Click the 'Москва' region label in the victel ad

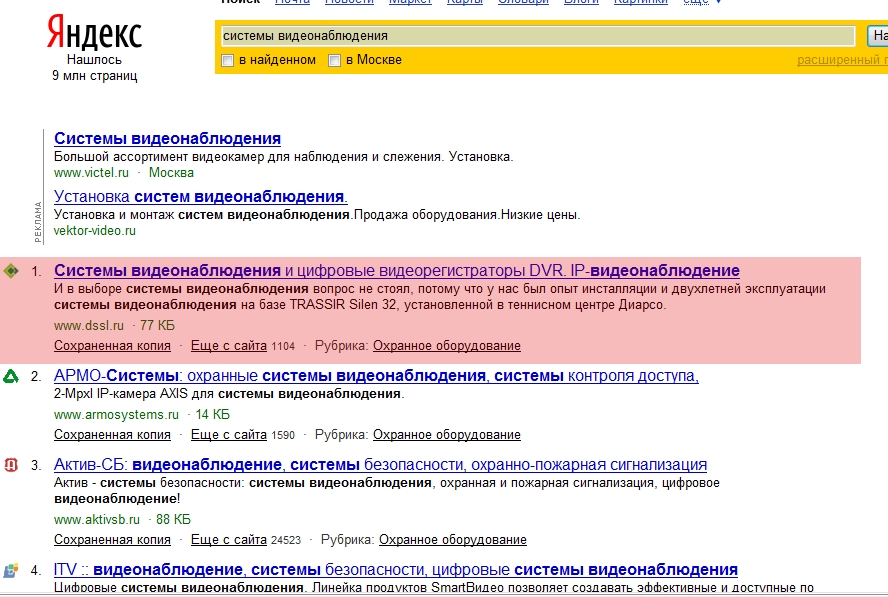[x=171, y=173]
